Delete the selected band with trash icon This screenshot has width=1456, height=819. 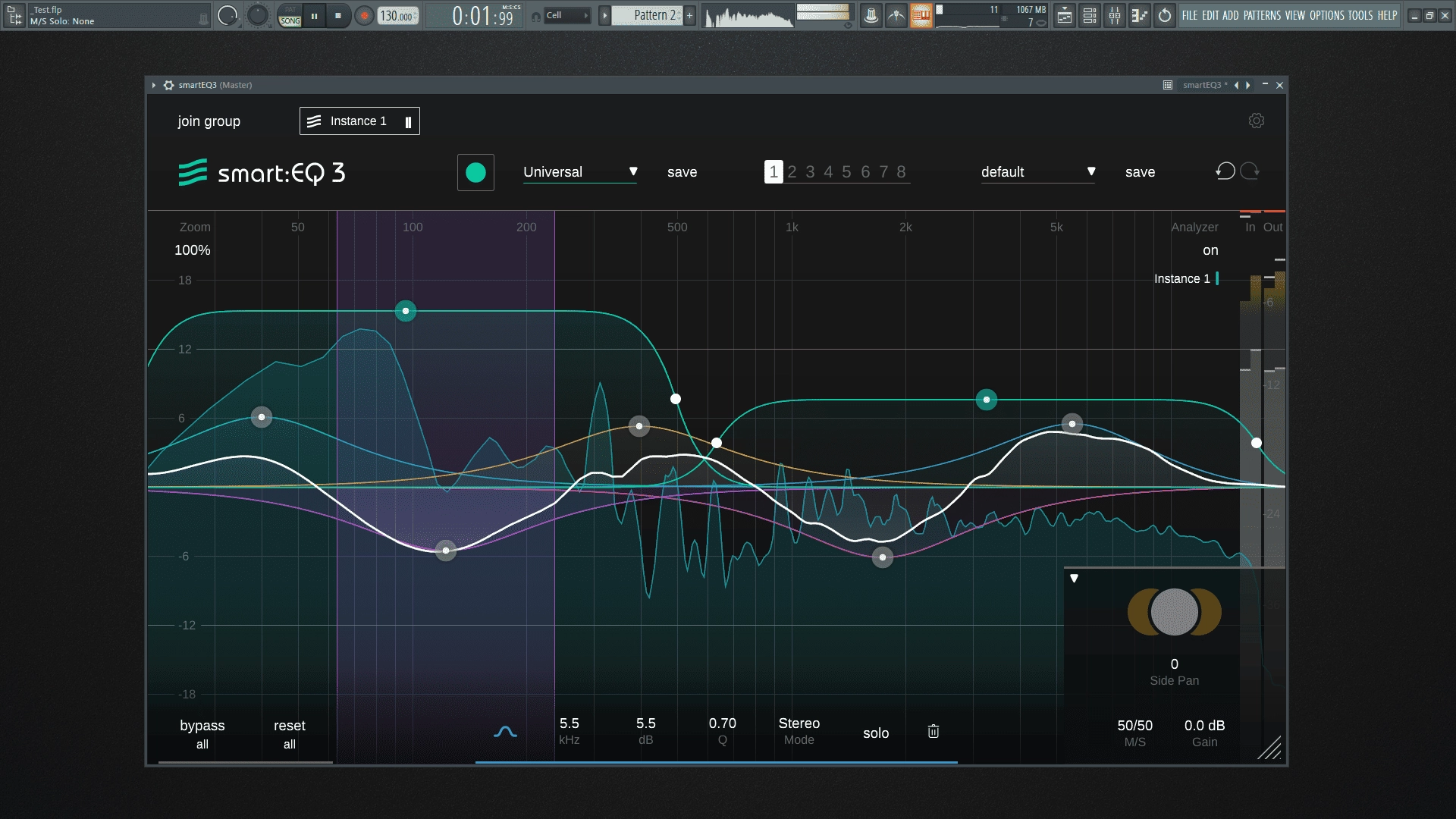(x=934, y=732)
